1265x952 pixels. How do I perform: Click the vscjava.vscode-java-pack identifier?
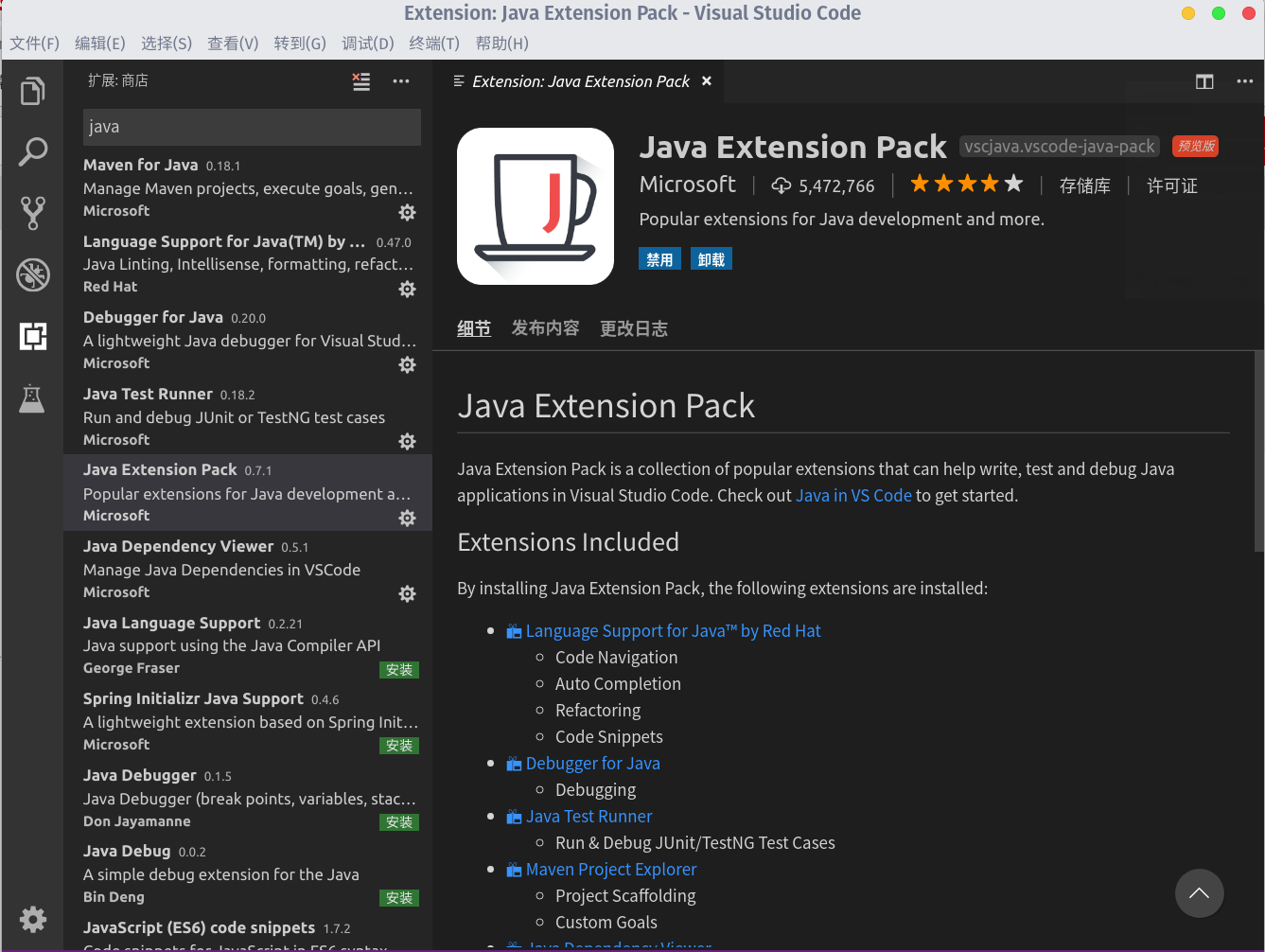click(1060, 147)
